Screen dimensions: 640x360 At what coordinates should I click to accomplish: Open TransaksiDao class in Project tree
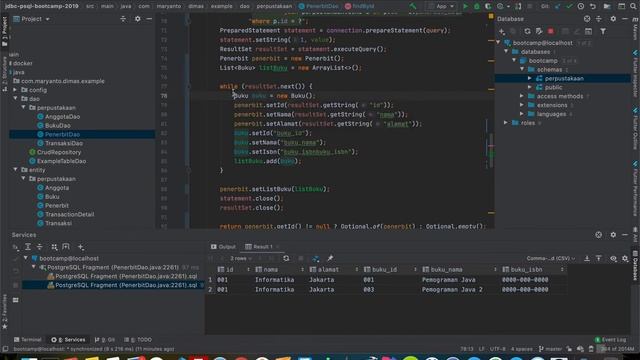click(64, 143)
